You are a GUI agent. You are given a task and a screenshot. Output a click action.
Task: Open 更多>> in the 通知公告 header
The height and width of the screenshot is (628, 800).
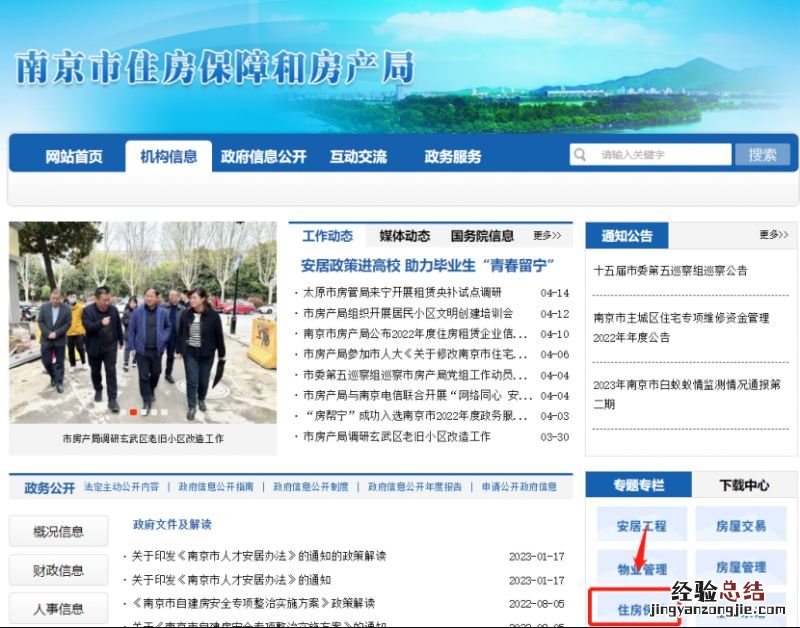pyautogui.click(x=773, y=235)
